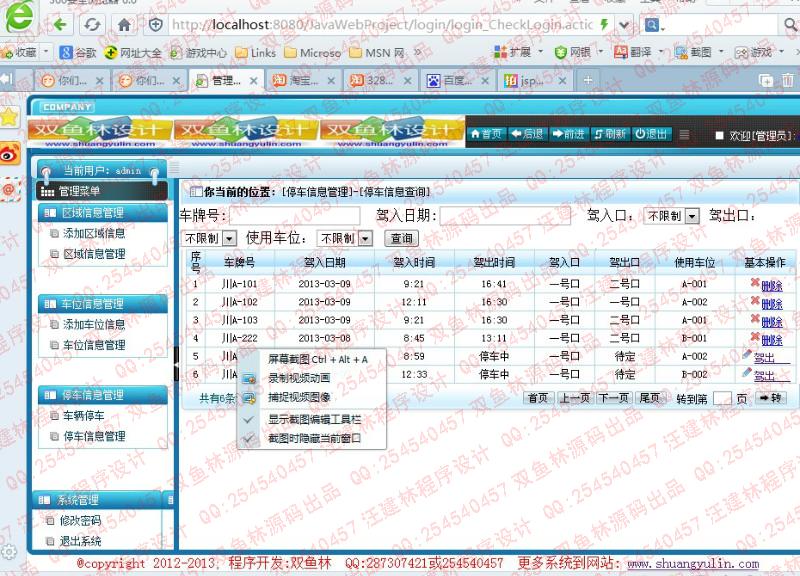The width and height of the screenshot is (800, 576).
Task: Open the 驾入口 不限制 dropdown
Action: [x=671, y=216]
